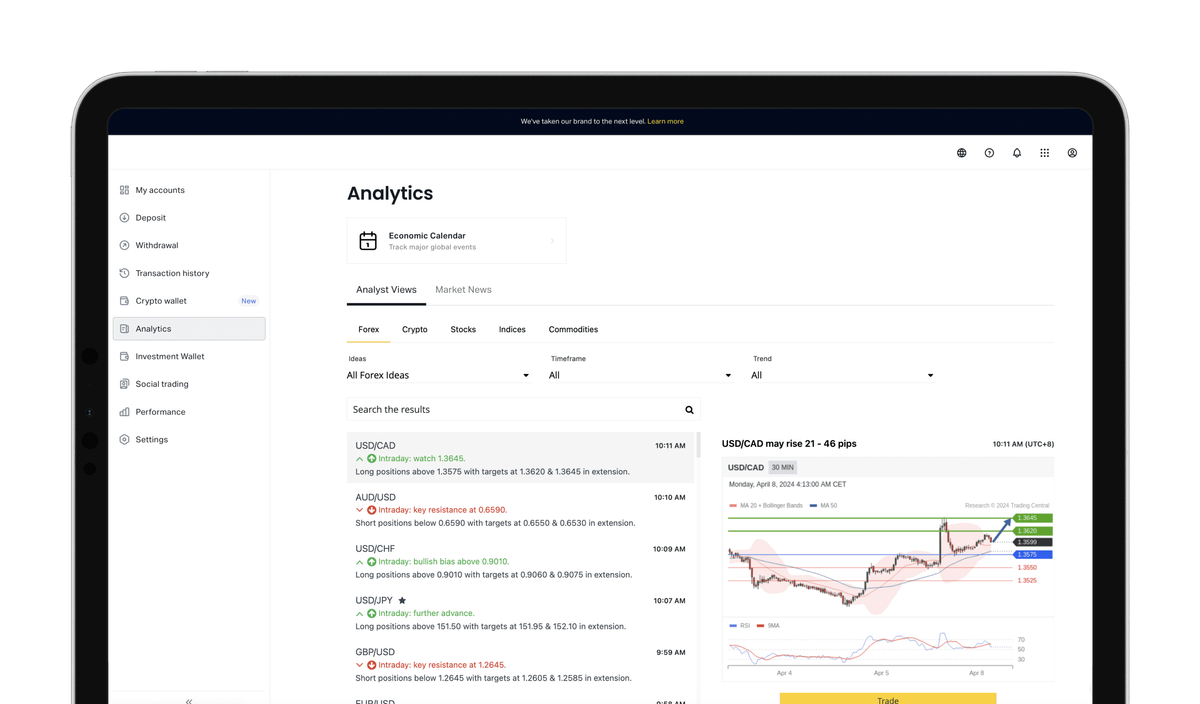1200x704 pixels.
Task: Click the red down-arrow icon in GBP/USD row
Action: coord(371,665)
